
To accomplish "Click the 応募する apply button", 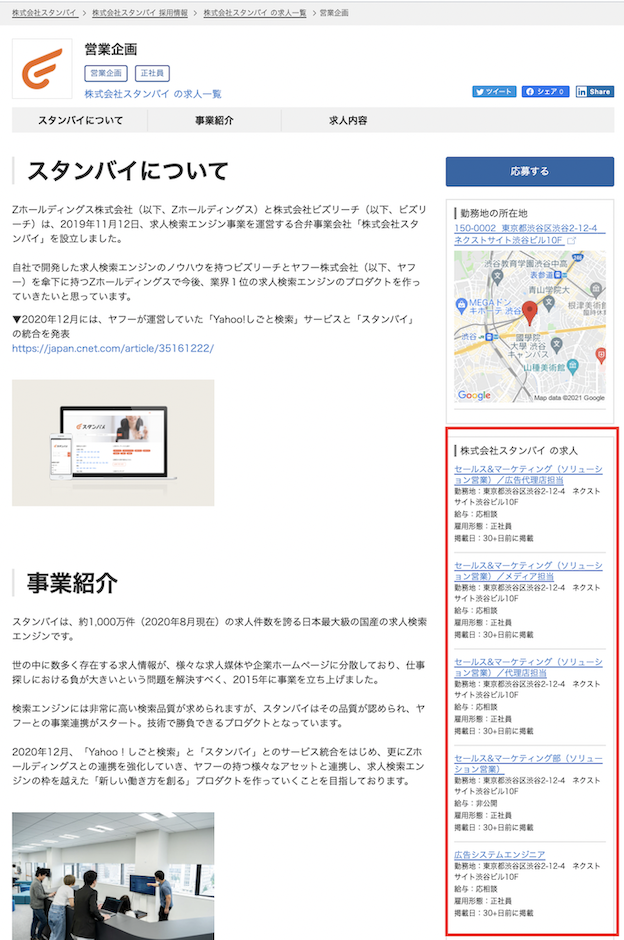I will (x=530, y=171).
